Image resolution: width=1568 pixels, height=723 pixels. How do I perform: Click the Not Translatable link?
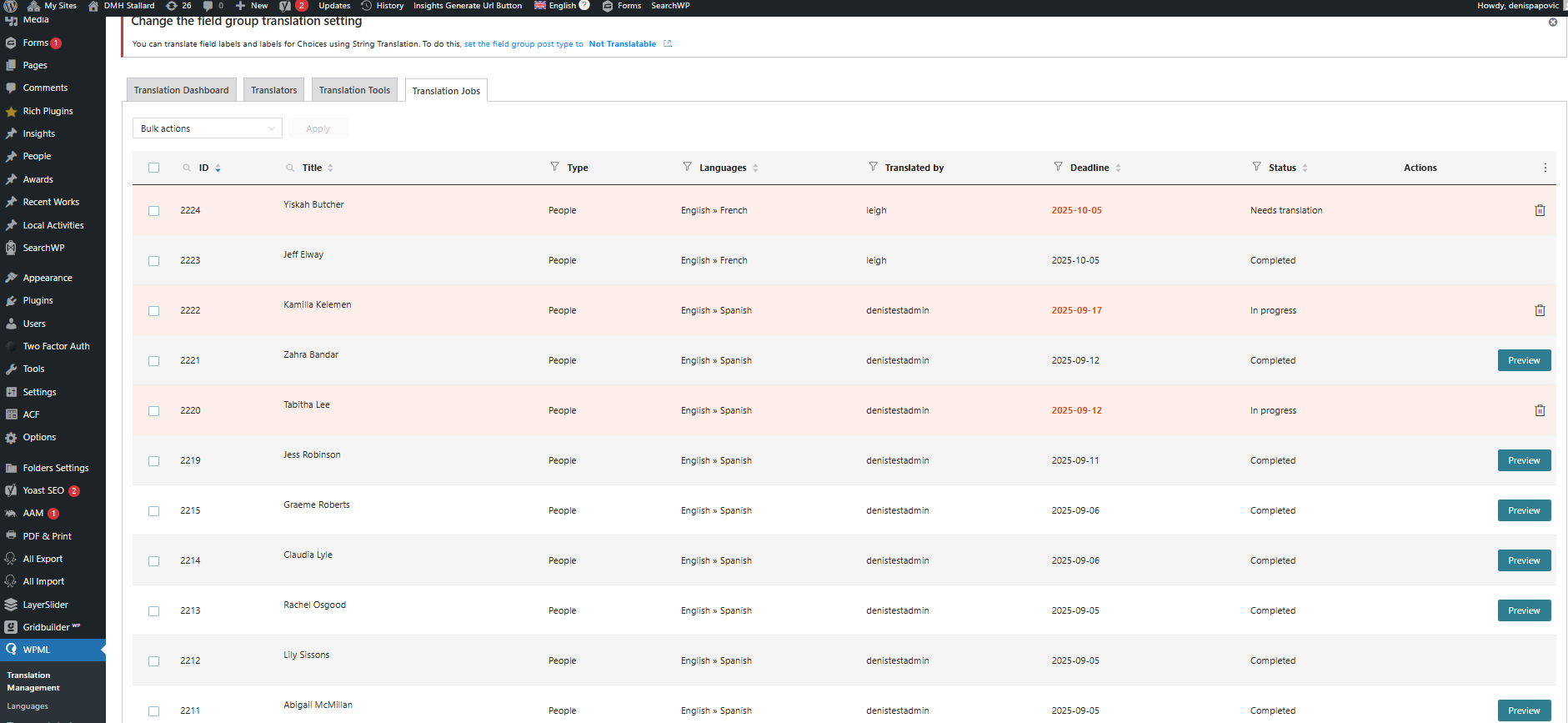(622, 44)
